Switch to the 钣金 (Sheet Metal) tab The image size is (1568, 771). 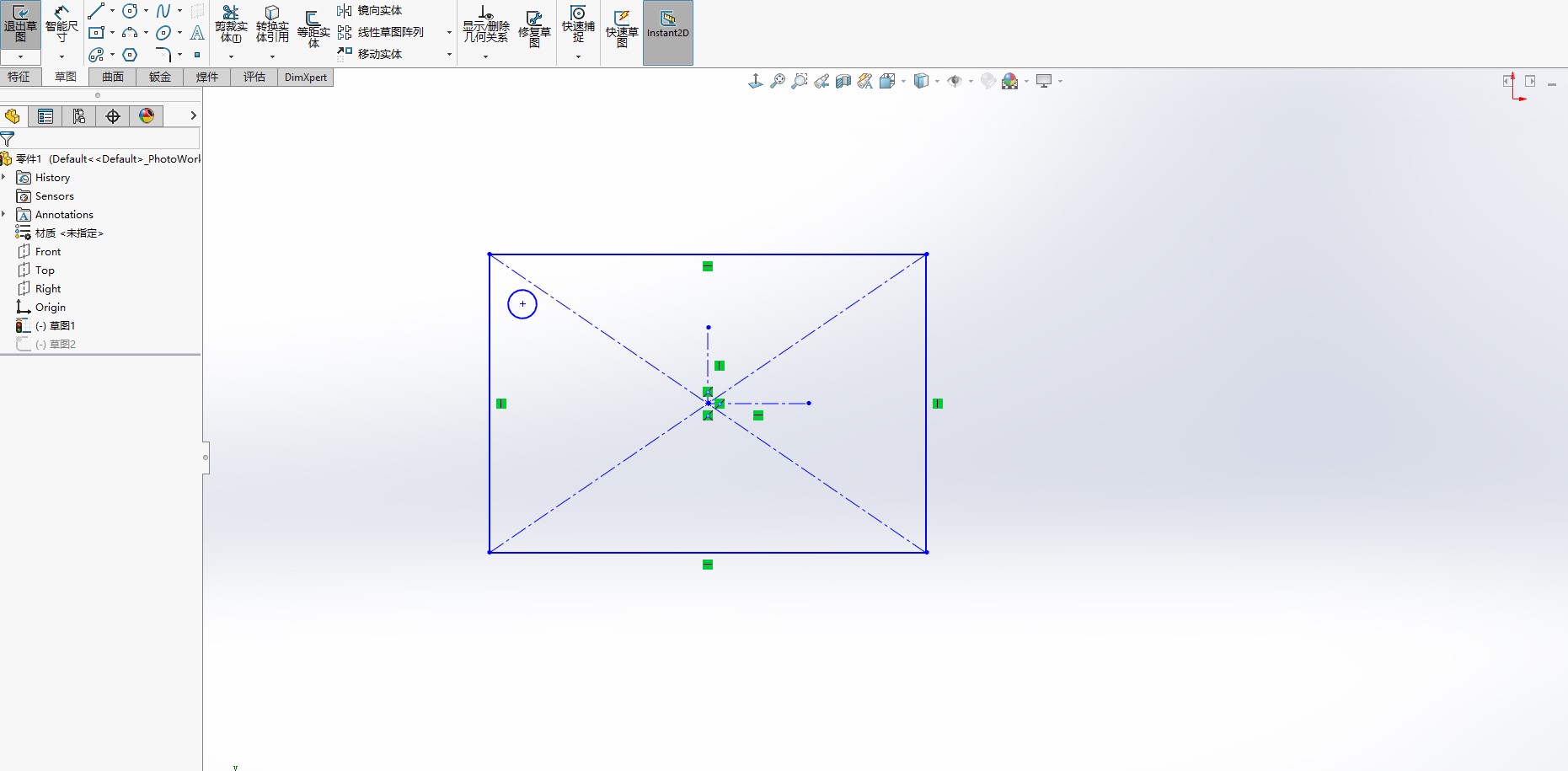point(160,78)
